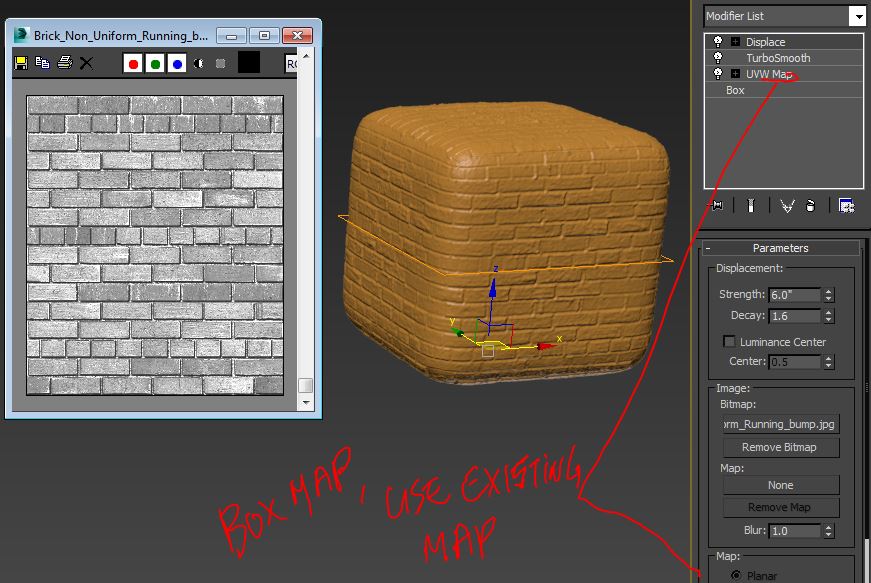Click the bitmap viewer scroll down arrow
This screenshot has width=871, height=583.
(x=306, y=402)
